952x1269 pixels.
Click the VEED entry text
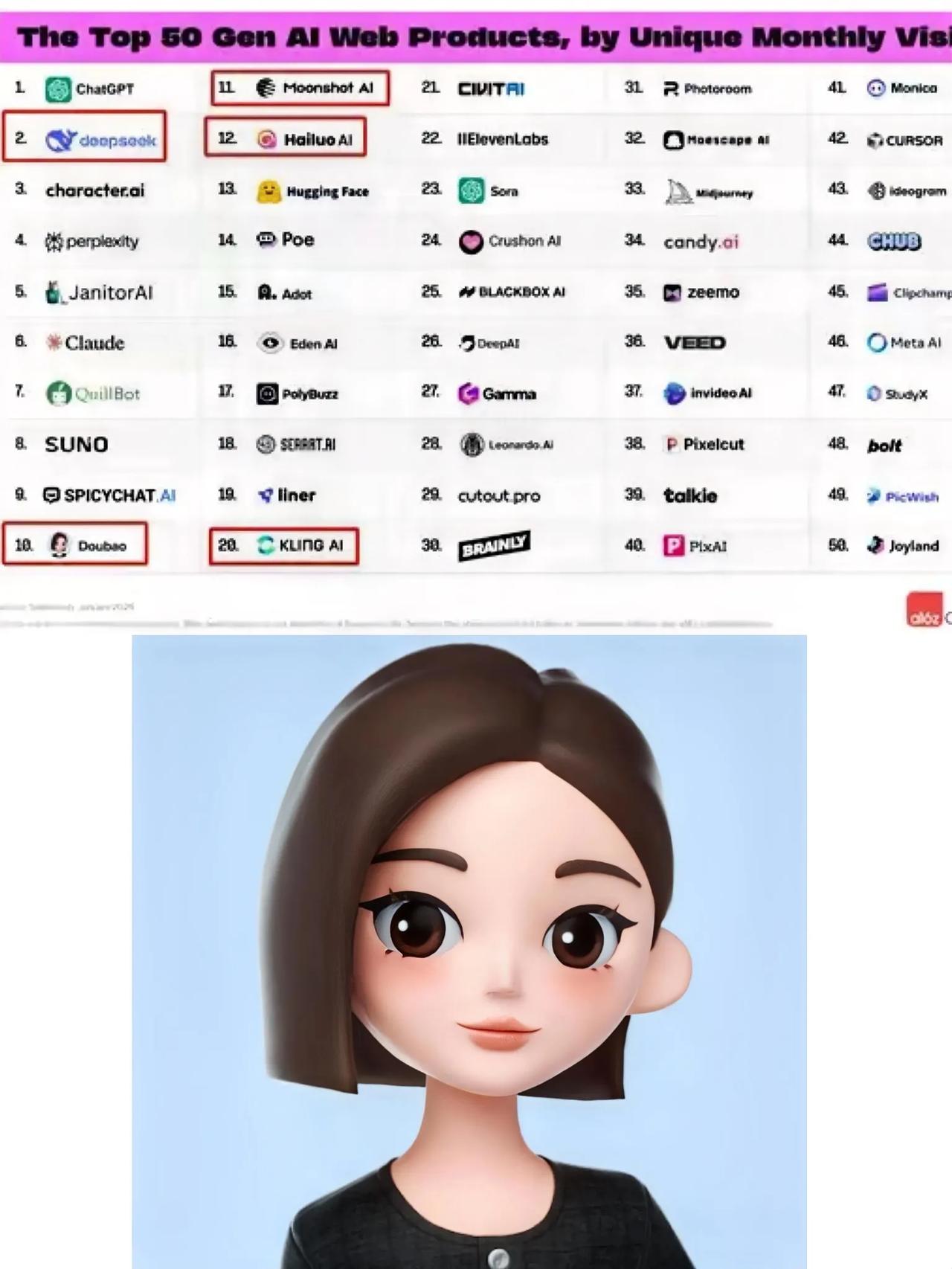[x=695, y=343]
